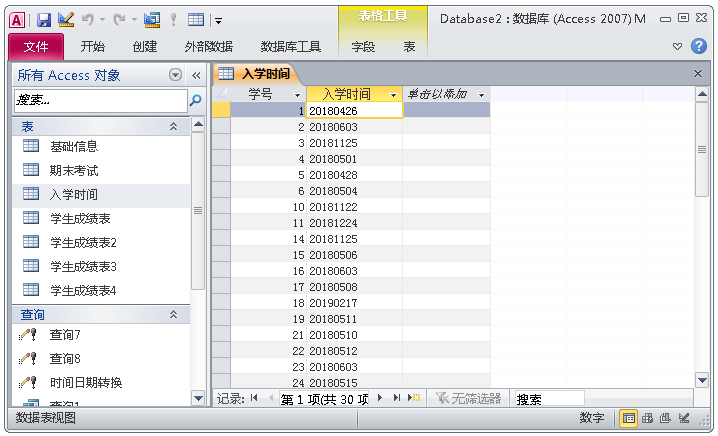The image size is (718, 436).
Task: Click the record search box at bottom
Action: point(549,399)
